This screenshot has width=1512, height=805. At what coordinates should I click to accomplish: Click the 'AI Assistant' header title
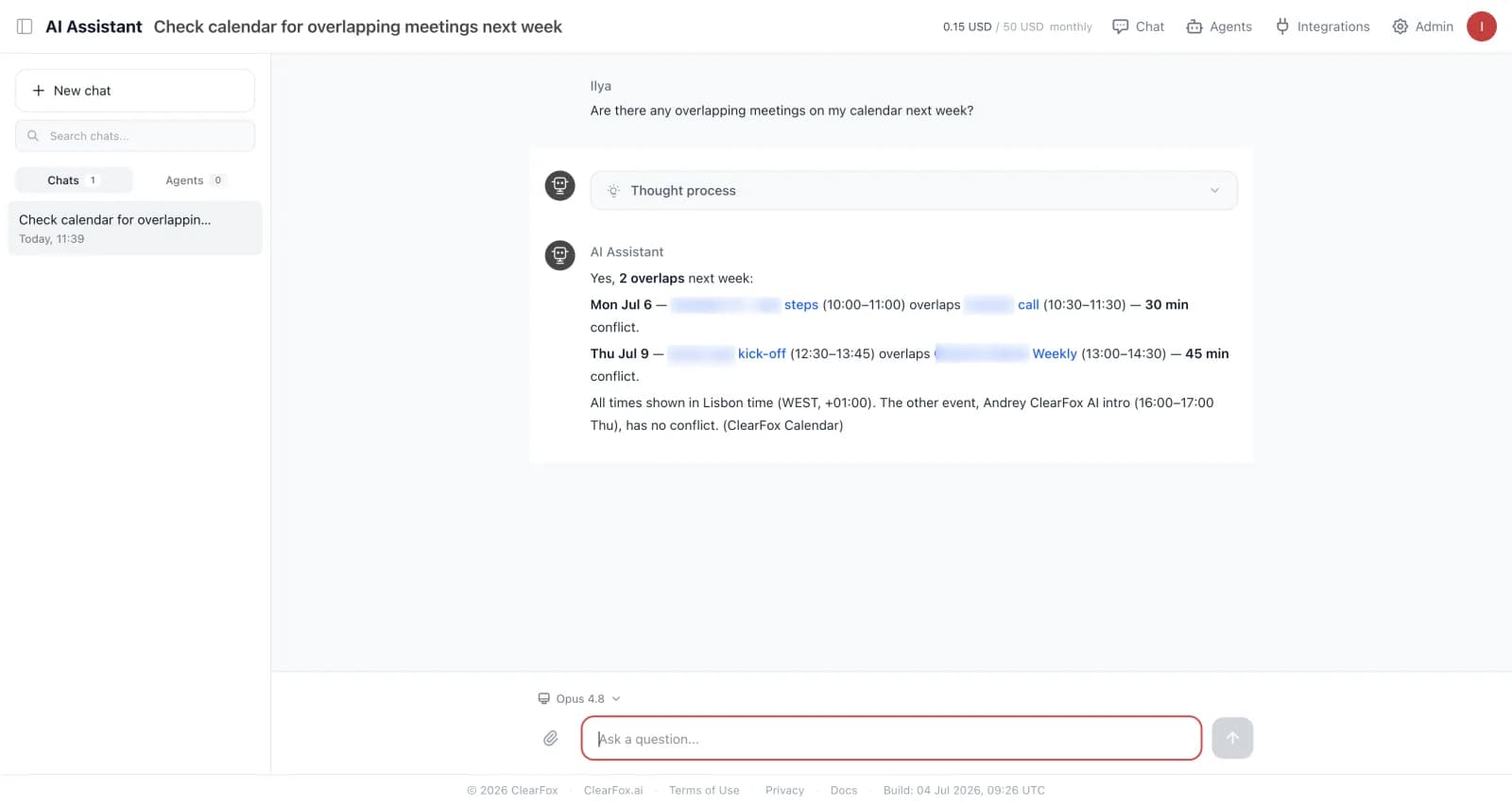(94, 26)
